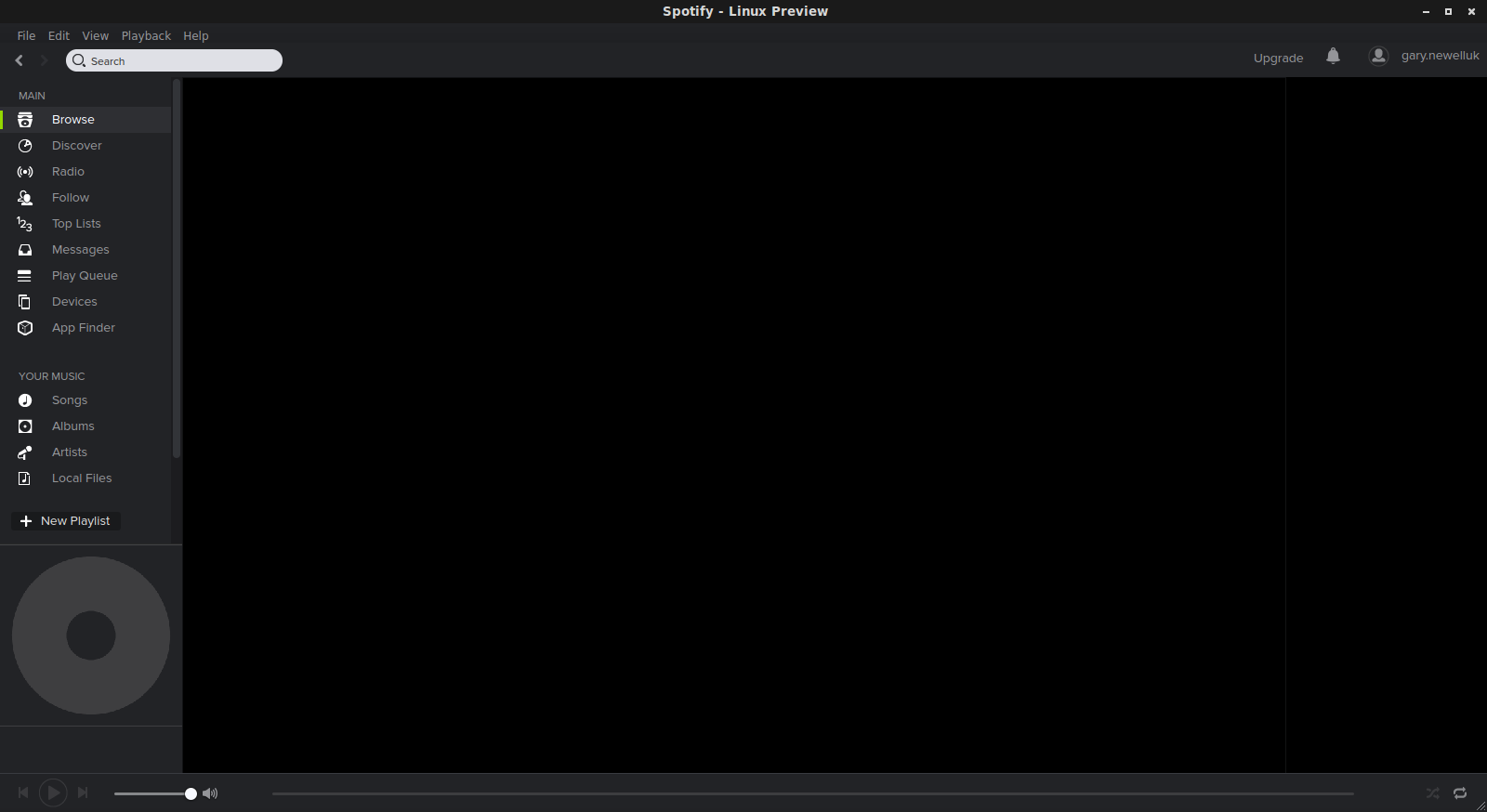Click the sidebar vertical scrollbar
Image resolution: width=1487 pixels, height=812 pixels.
pos(177,268)
